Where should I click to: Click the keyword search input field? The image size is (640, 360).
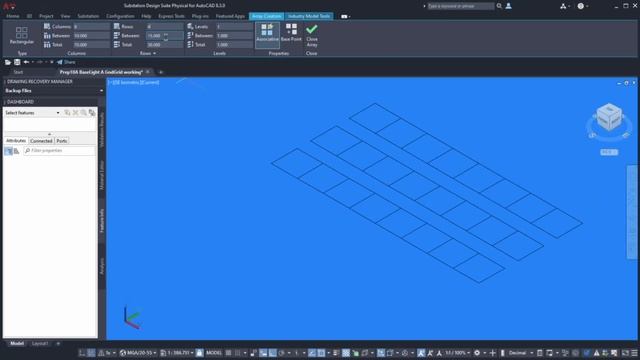pos(460,6)
